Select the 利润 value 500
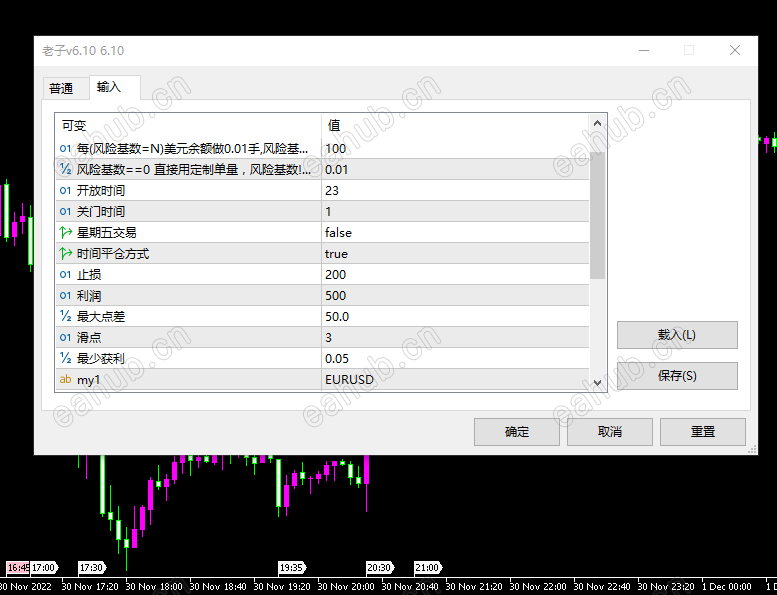The width and height of the screenshot is (777, 595). coord(335,296)
